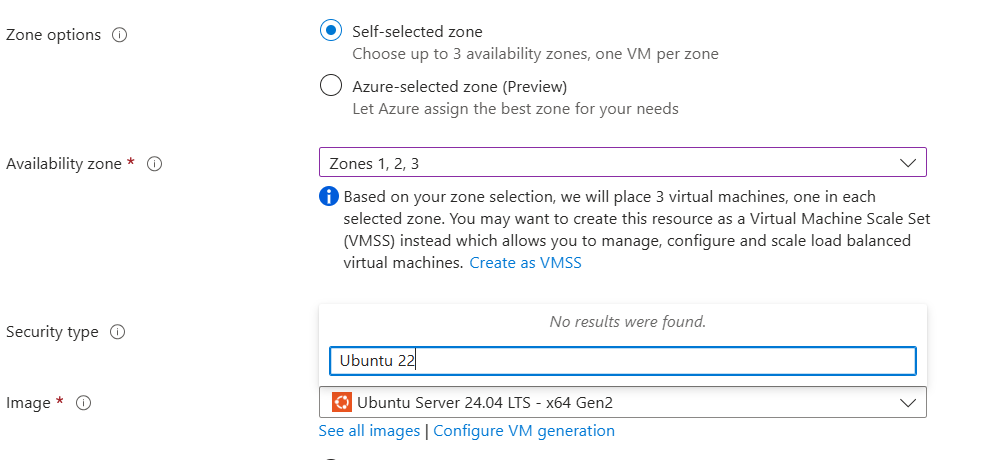This screenshot has width=987, height=460.
Task: Click the Azure-selected zone (Preview) option label
Action: pos(459,86)
